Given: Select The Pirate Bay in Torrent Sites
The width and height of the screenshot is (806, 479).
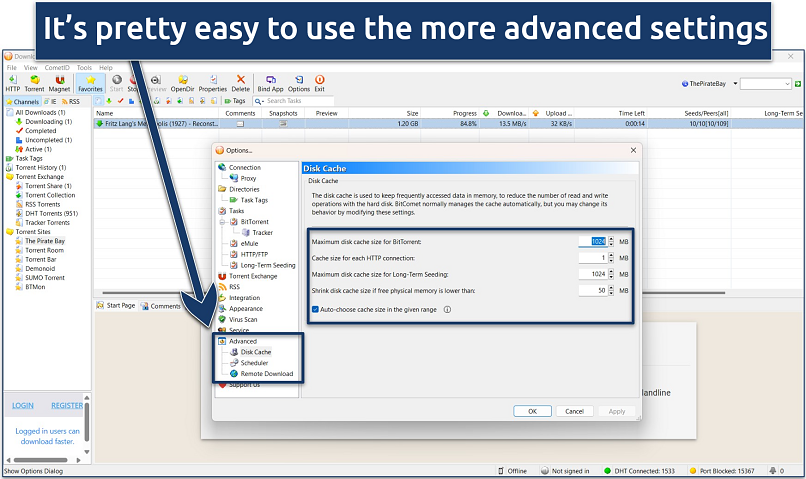Looking at the screenshot, I should [45, 241].
